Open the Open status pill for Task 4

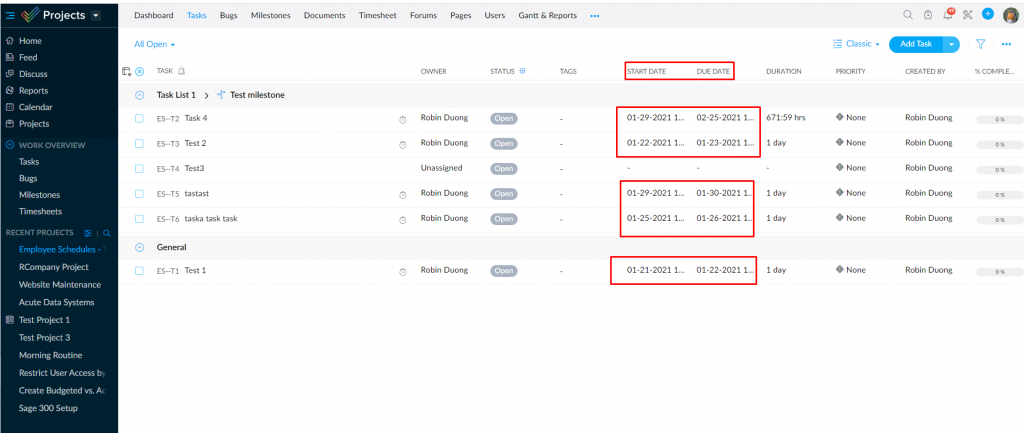point(504,118)
